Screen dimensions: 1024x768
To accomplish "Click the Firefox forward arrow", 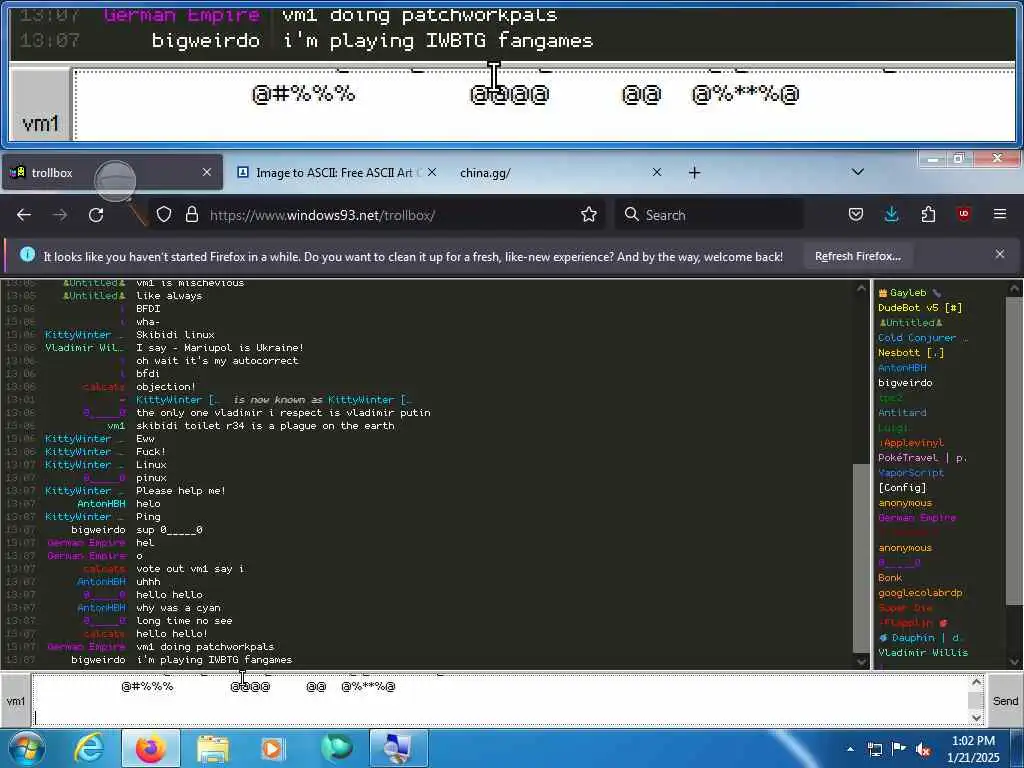I will coord(60,215).
